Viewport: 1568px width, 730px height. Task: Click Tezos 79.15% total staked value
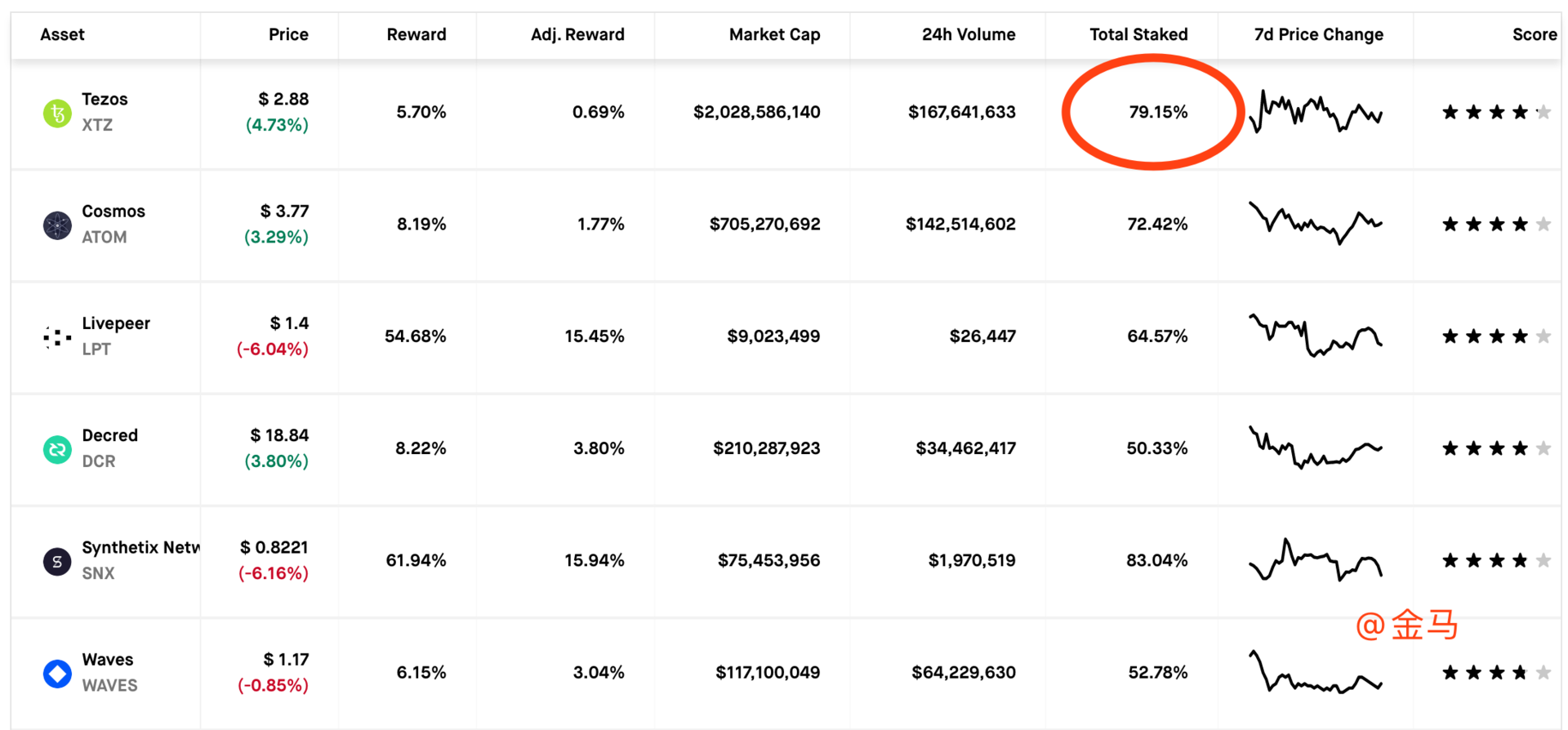click(1157, 112)
